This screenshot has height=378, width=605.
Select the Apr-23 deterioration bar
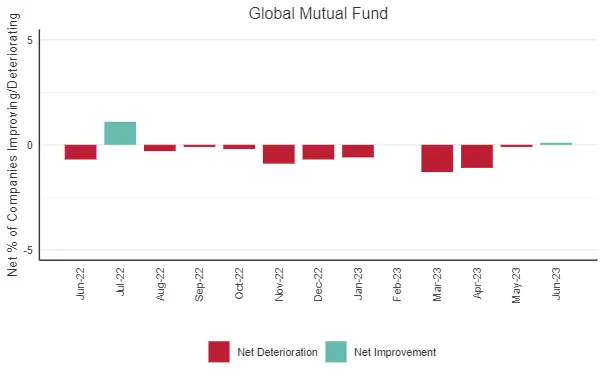477,156
